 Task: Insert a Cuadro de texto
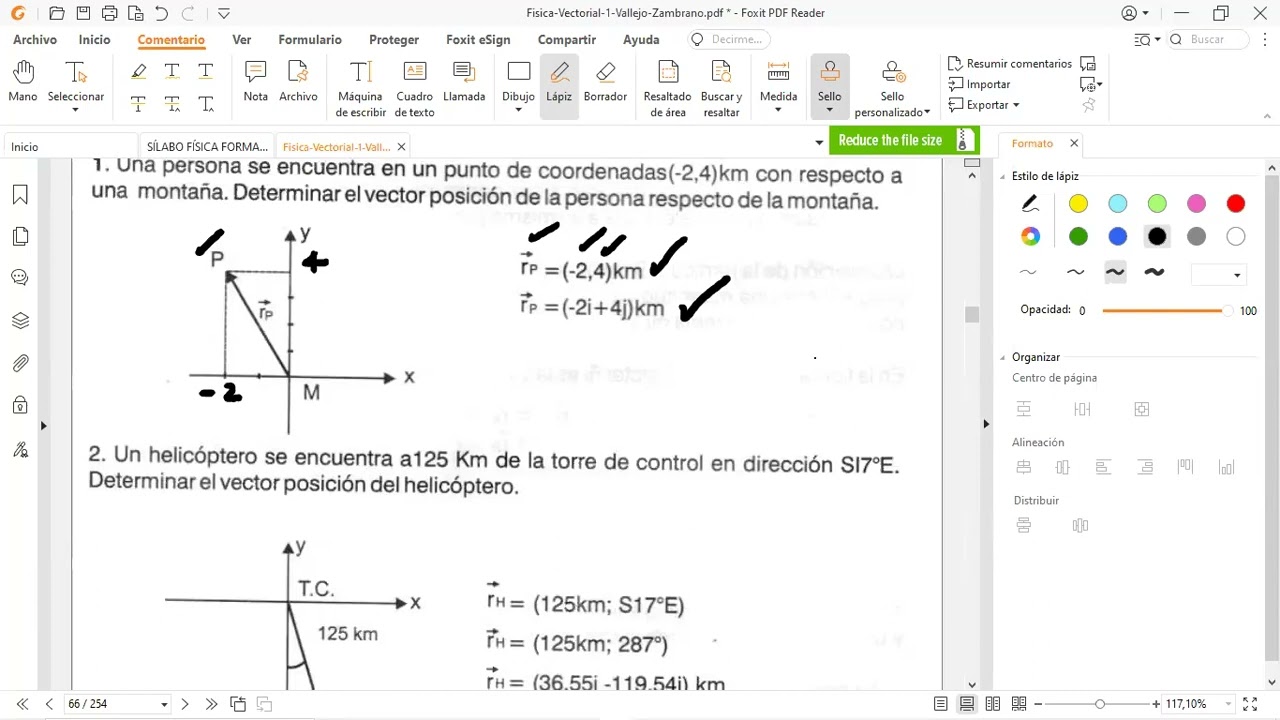point(414,88)
